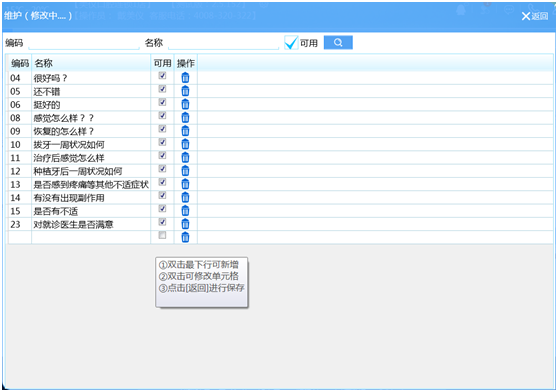558x392 pixels.
Task: Click code cell 23
Action: tap(20, 224)
